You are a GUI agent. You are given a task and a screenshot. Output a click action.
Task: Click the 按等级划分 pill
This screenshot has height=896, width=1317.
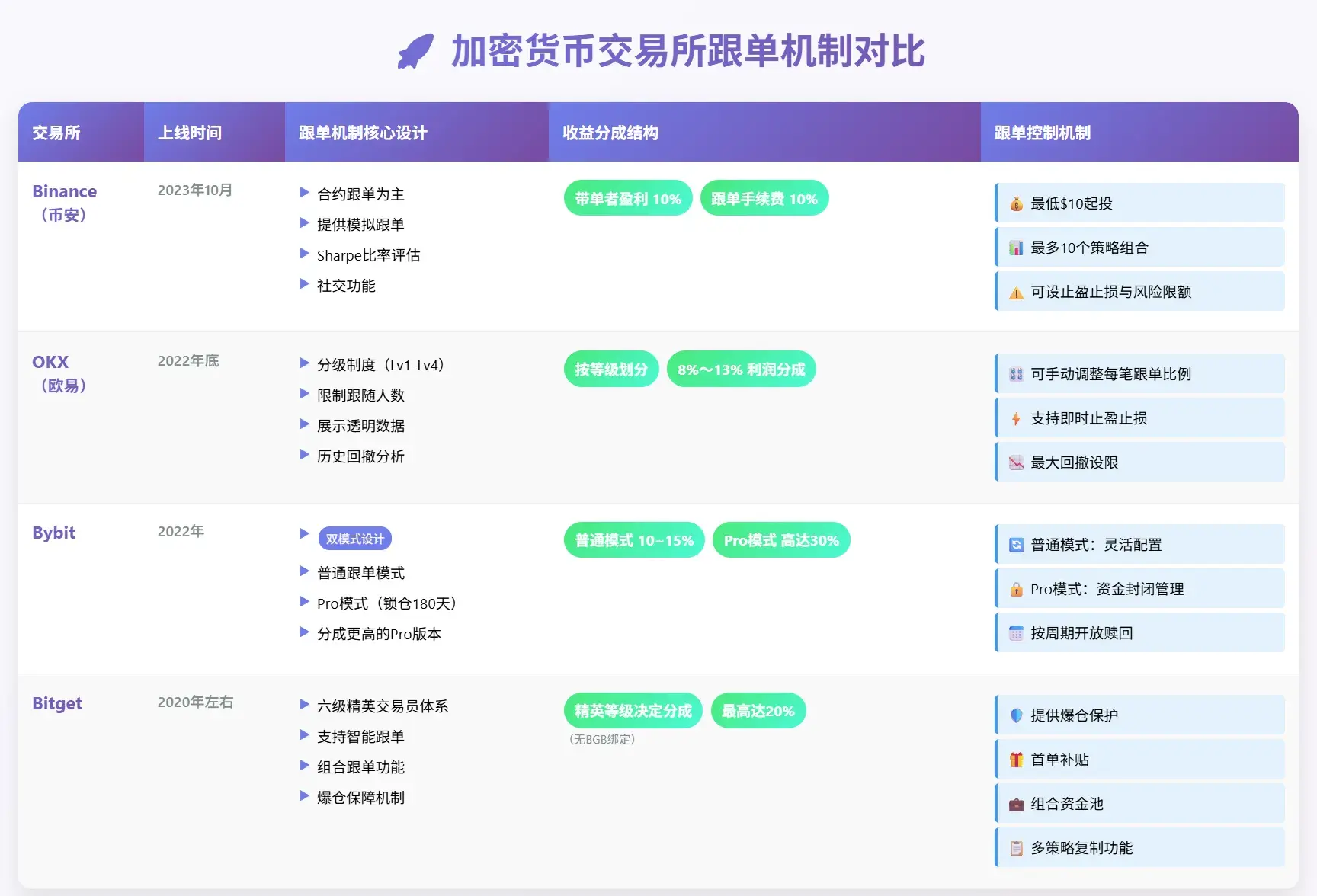611,369
